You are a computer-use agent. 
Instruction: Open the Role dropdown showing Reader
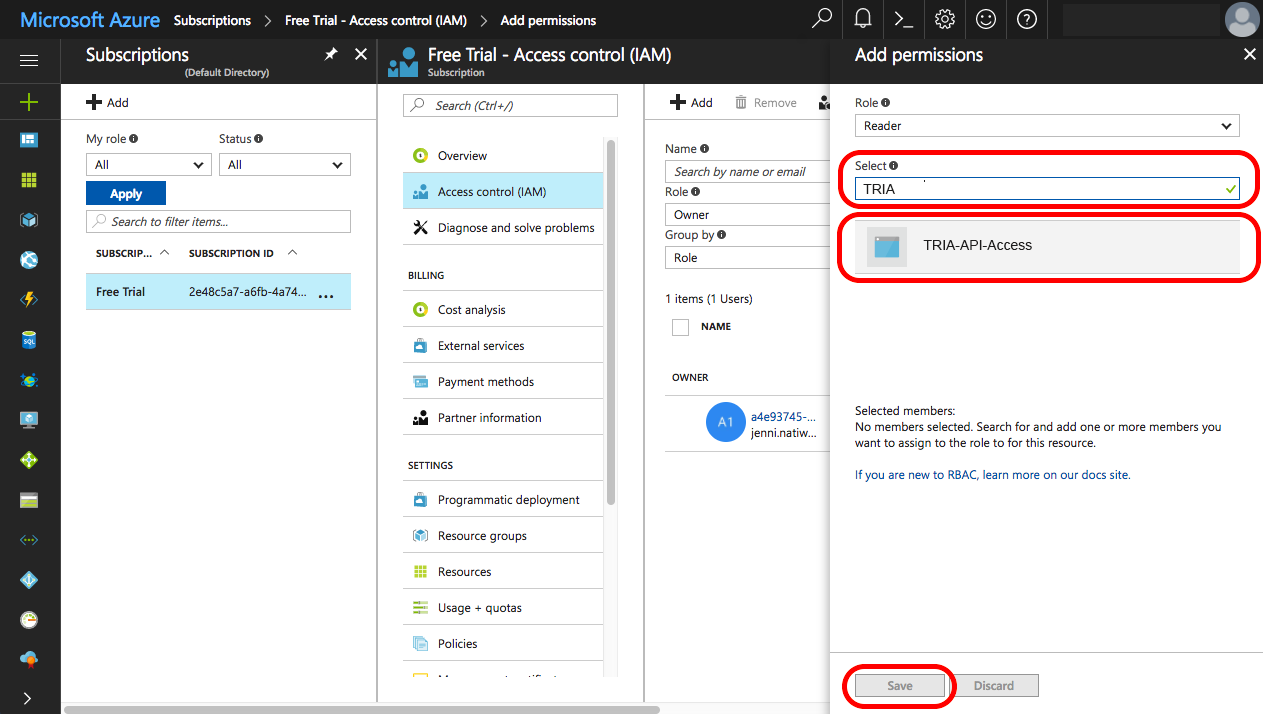pyautogui.click(x=1047, y=126)
